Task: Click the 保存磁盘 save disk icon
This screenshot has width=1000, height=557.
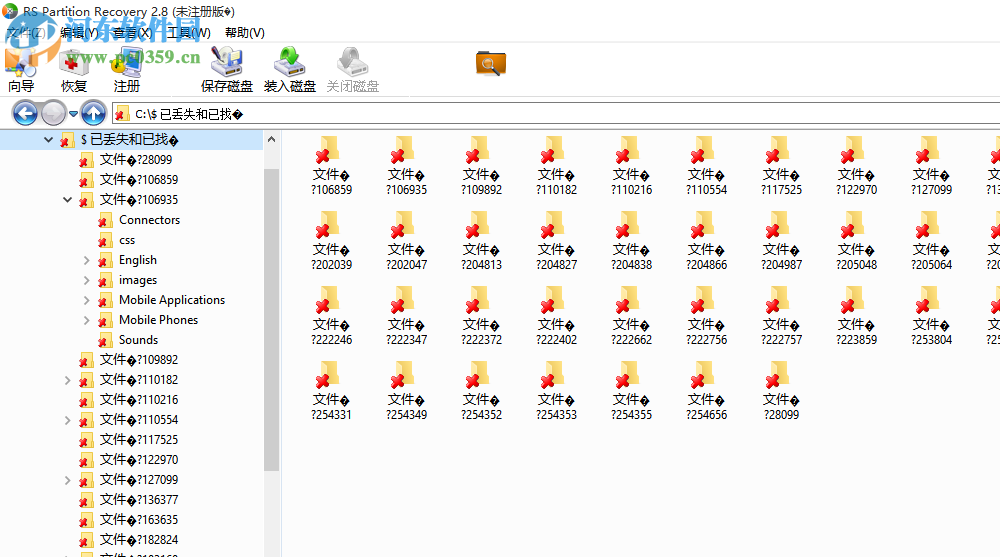Action: pyautogui.click(x=226, y=69)
